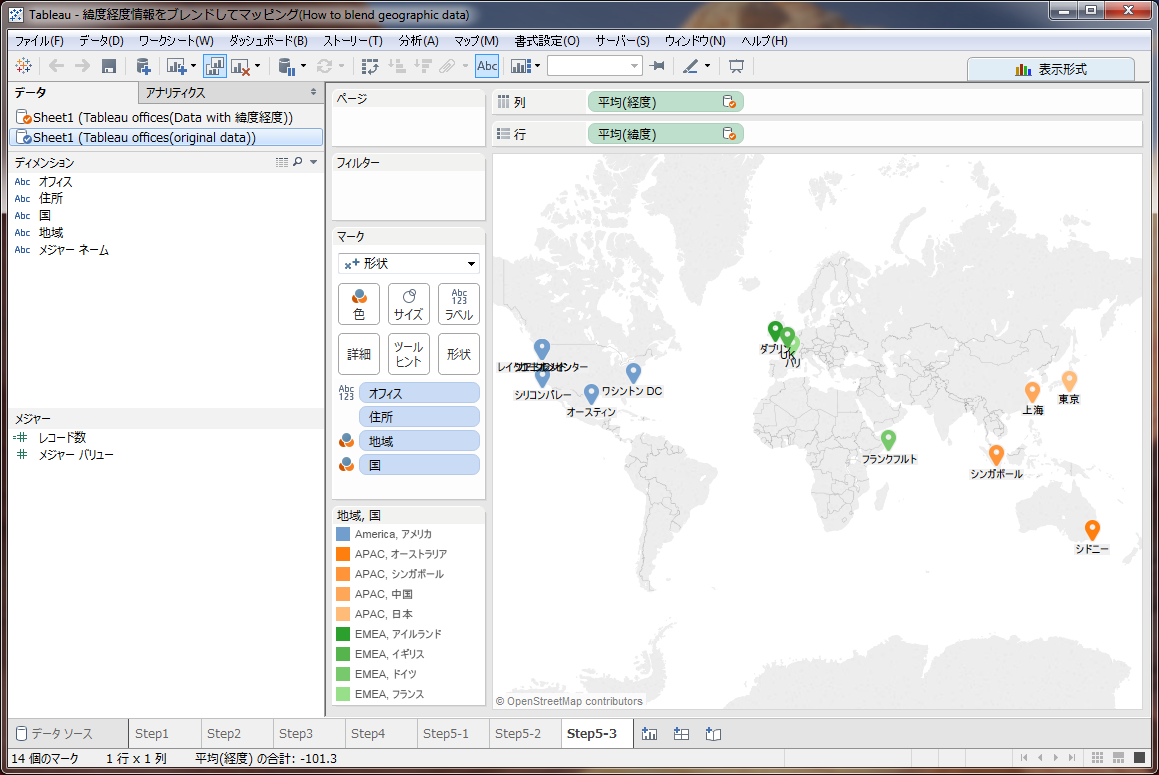Click the view cards chart icon

coord(521,67)
